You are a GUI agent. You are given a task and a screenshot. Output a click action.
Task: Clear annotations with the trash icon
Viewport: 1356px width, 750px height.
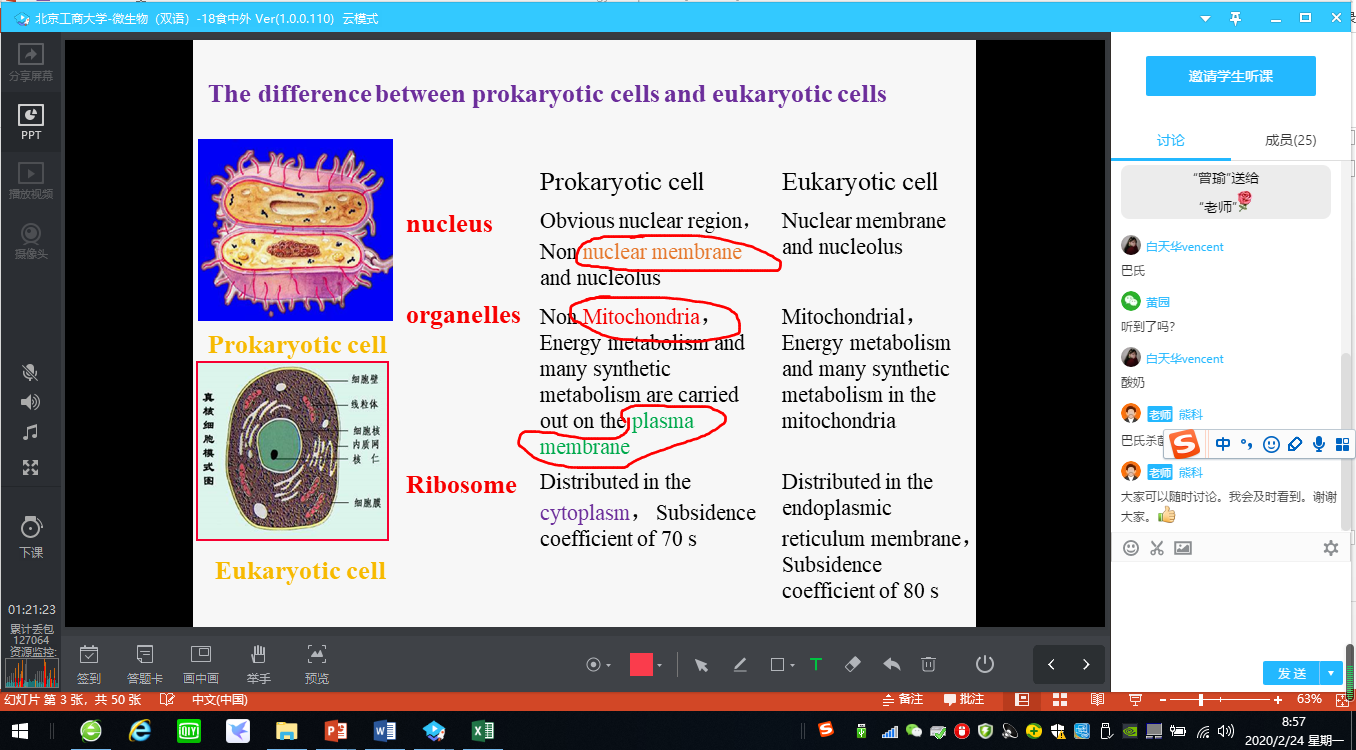(928, 665)
